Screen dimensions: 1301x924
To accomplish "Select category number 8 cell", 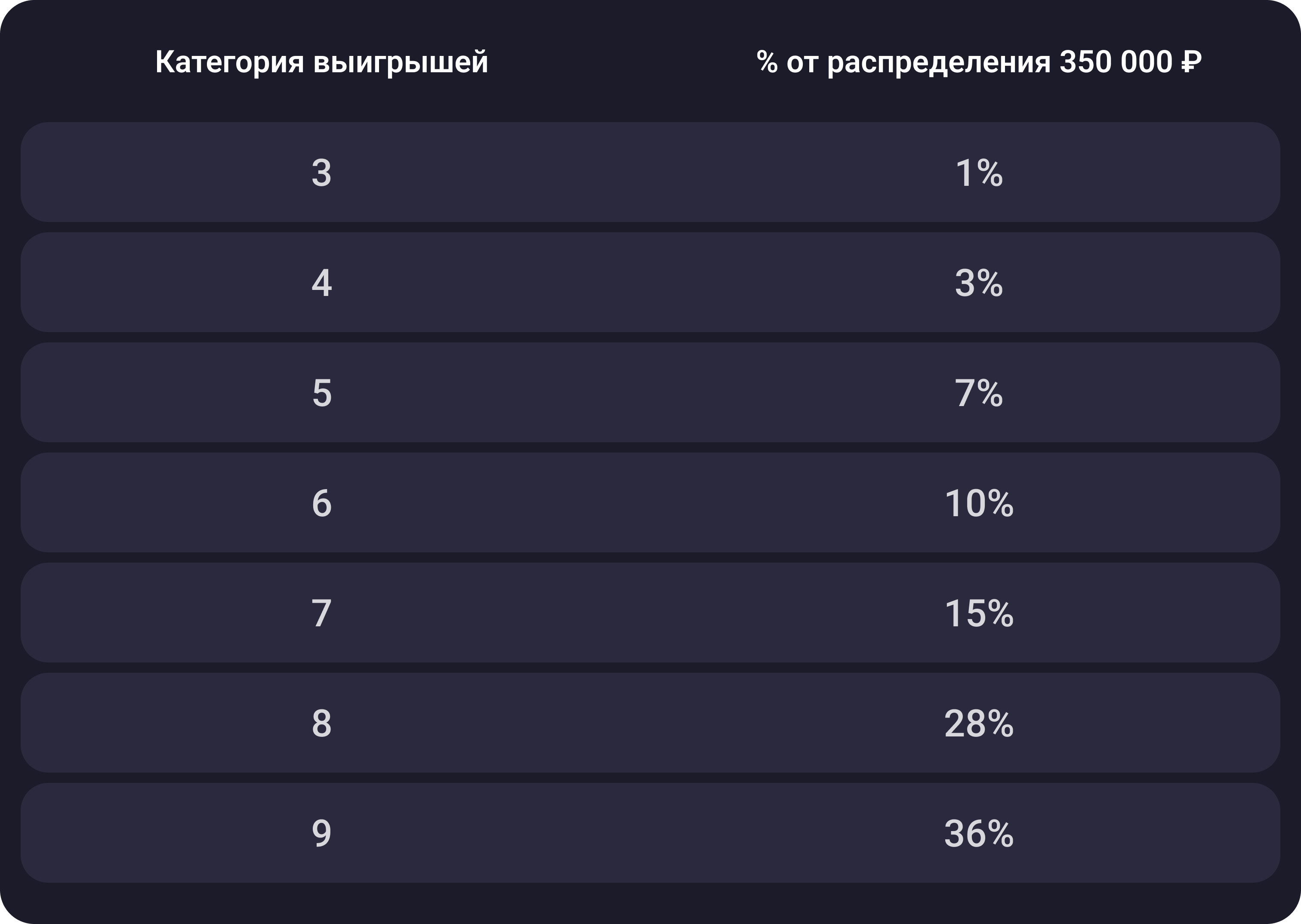I will 321,724.
